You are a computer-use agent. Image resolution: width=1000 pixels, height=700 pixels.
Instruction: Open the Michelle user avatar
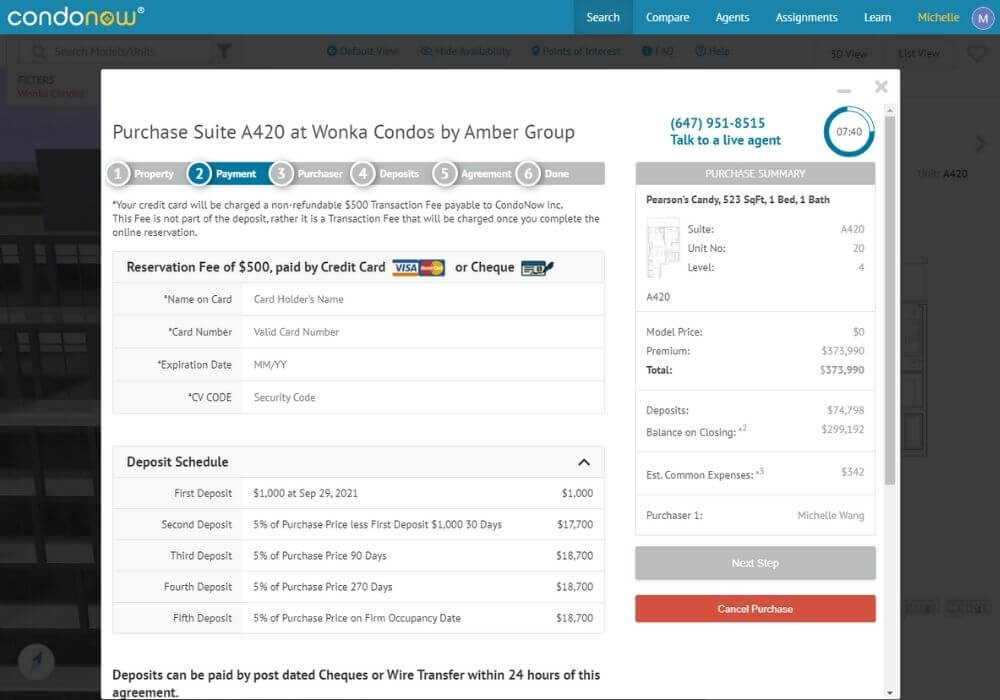(x=978, y=18)
